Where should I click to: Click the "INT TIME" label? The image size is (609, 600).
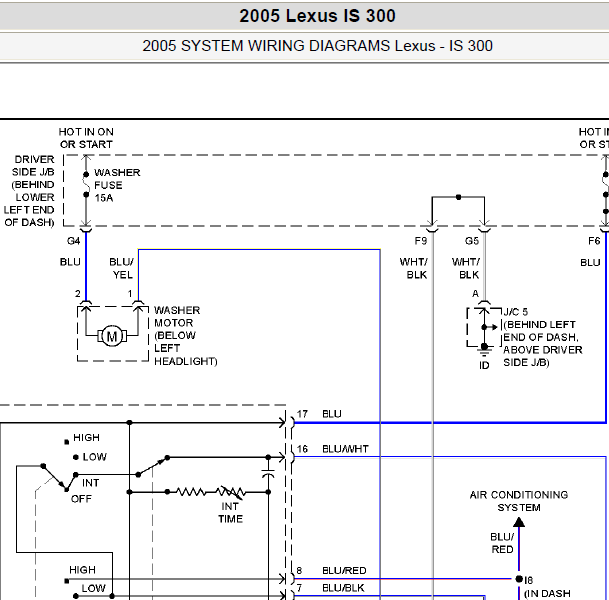click(x=230, y=513)
